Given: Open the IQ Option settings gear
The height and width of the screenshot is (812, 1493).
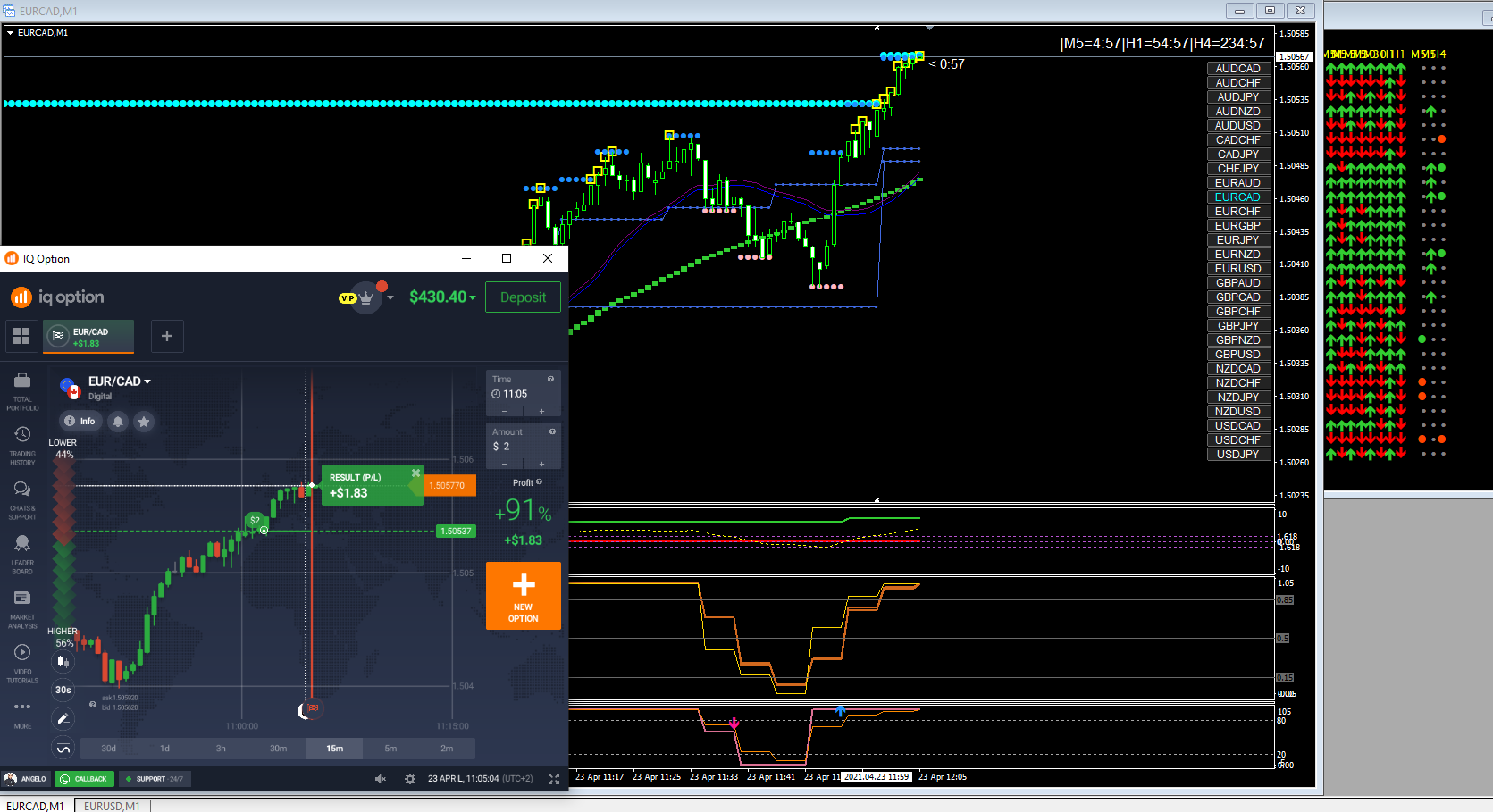Looking at the screenshot, I should pos(410,779).
